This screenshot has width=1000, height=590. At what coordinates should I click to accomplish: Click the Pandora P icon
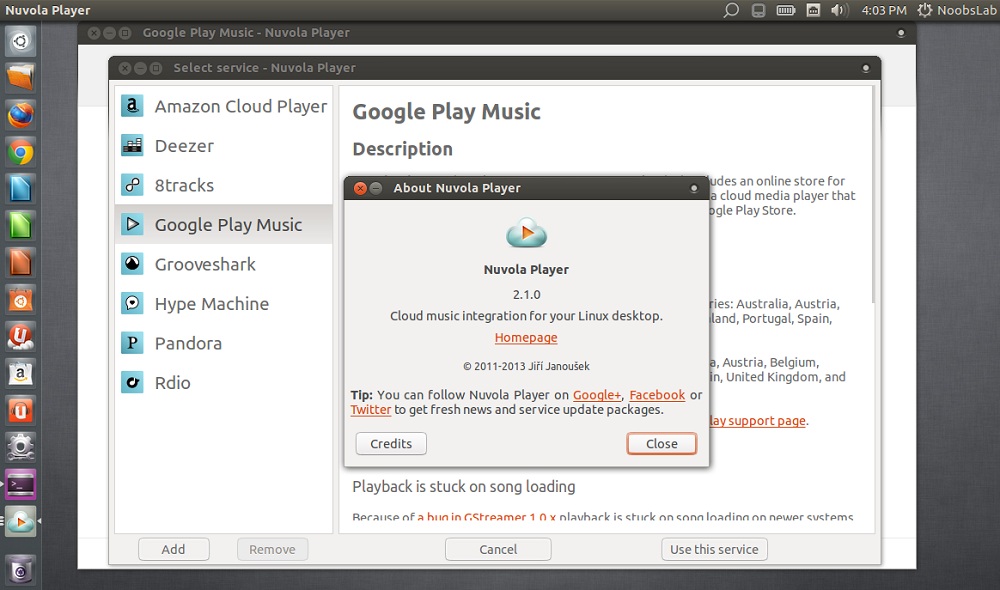tap(132, 343)
